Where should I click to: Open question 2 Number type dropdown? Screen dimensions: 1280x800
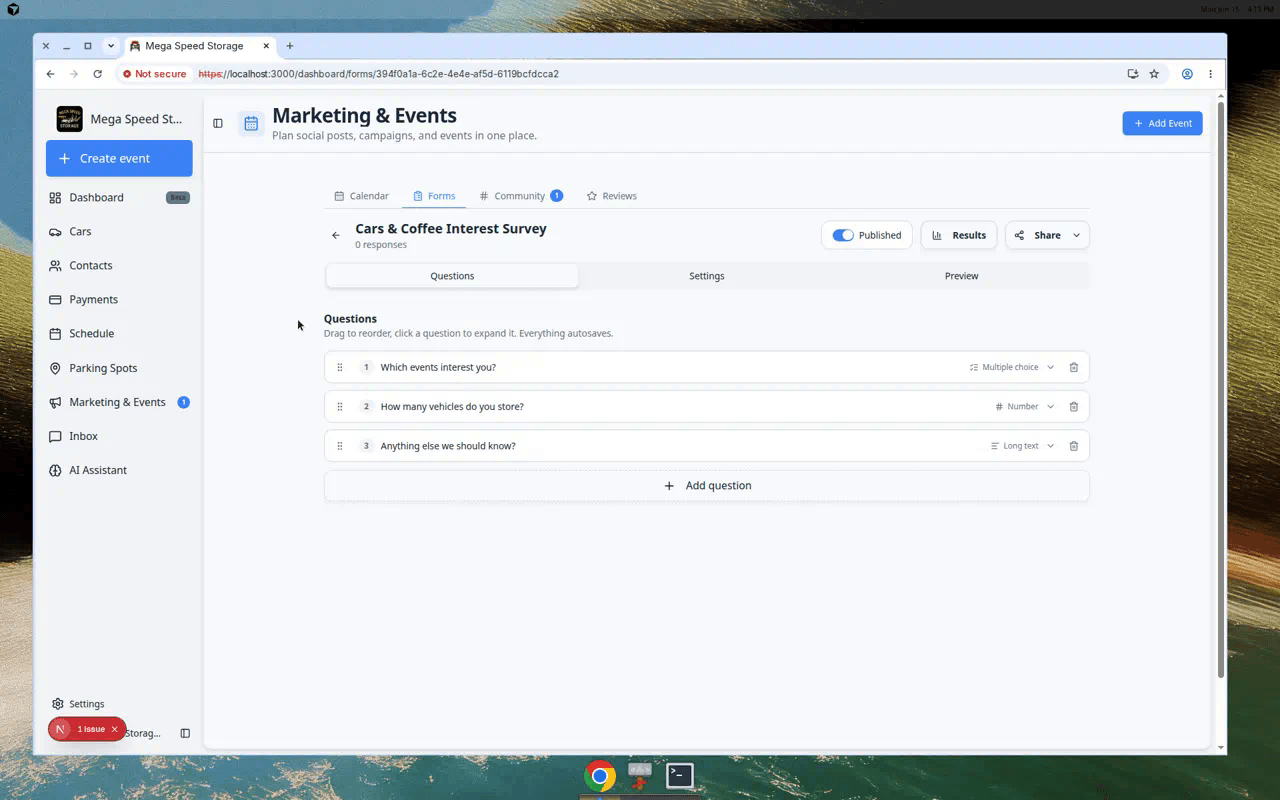[x=1025, y=407]
